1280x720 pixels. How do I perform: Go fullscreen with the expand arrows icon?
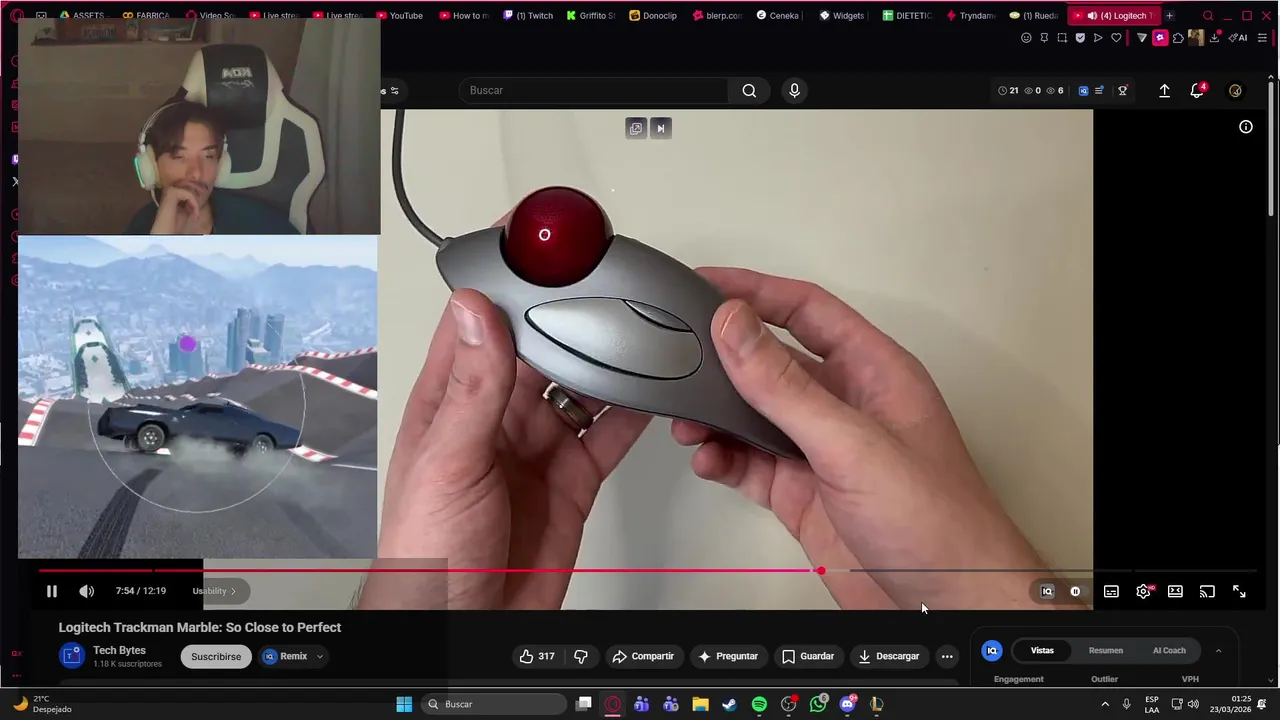(x=1239, y=591)
